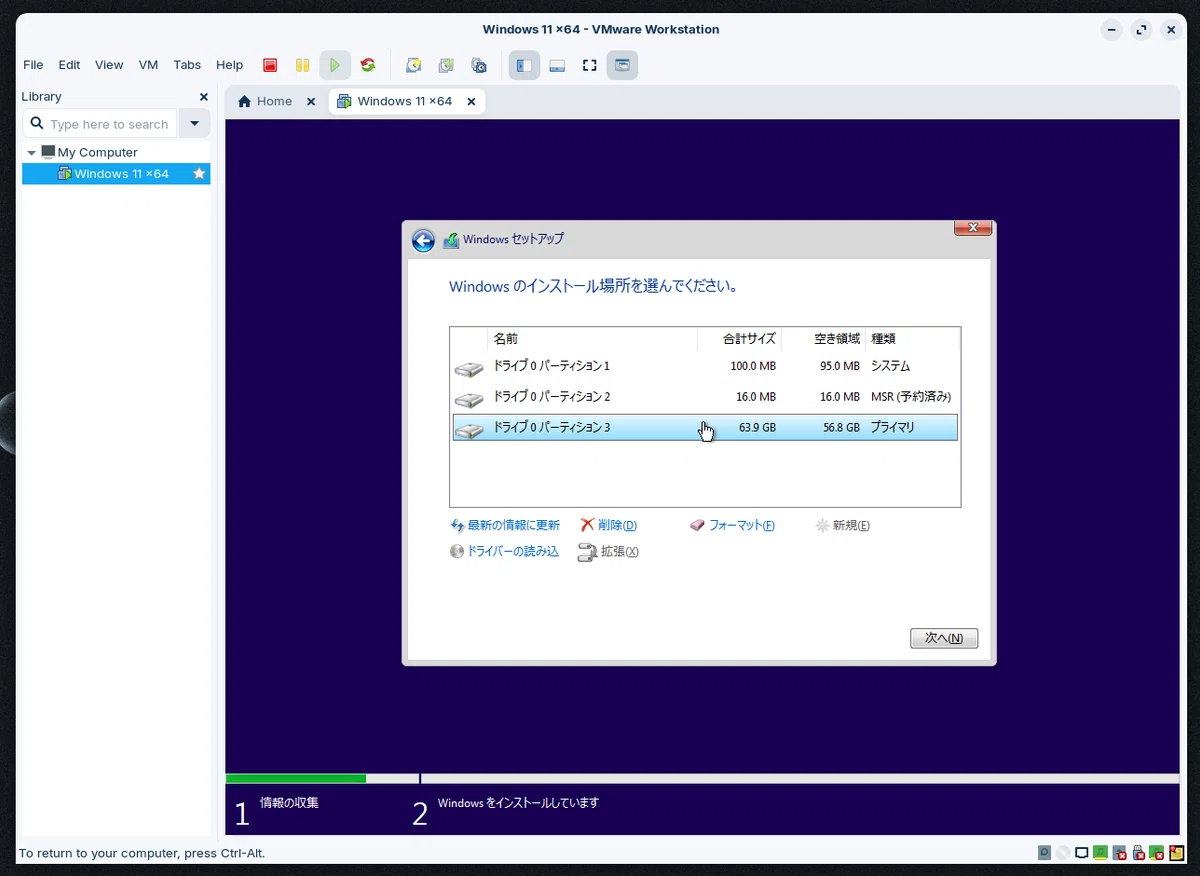Close the Home tab
This screenshot has width=1200, height=876.
[311, 101]
